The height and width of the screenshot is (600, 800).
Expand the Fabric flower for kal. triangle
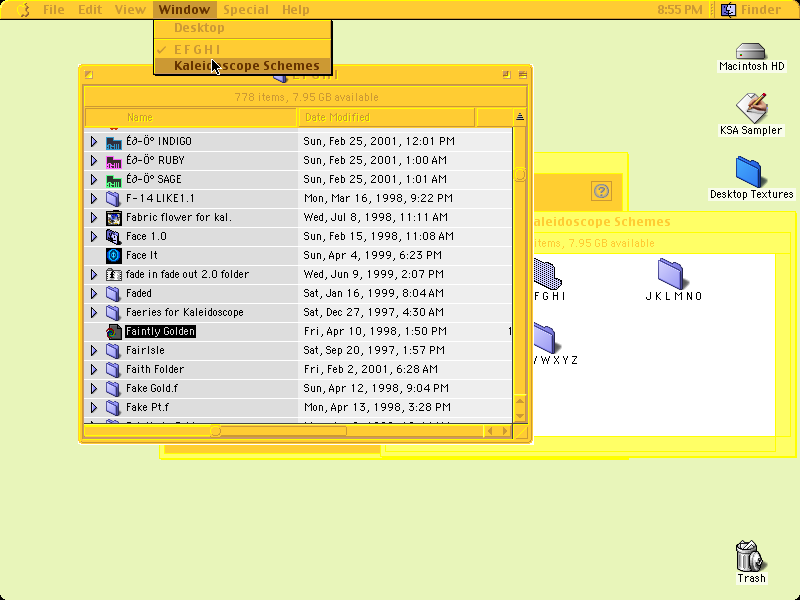click(x=94, y=217)
